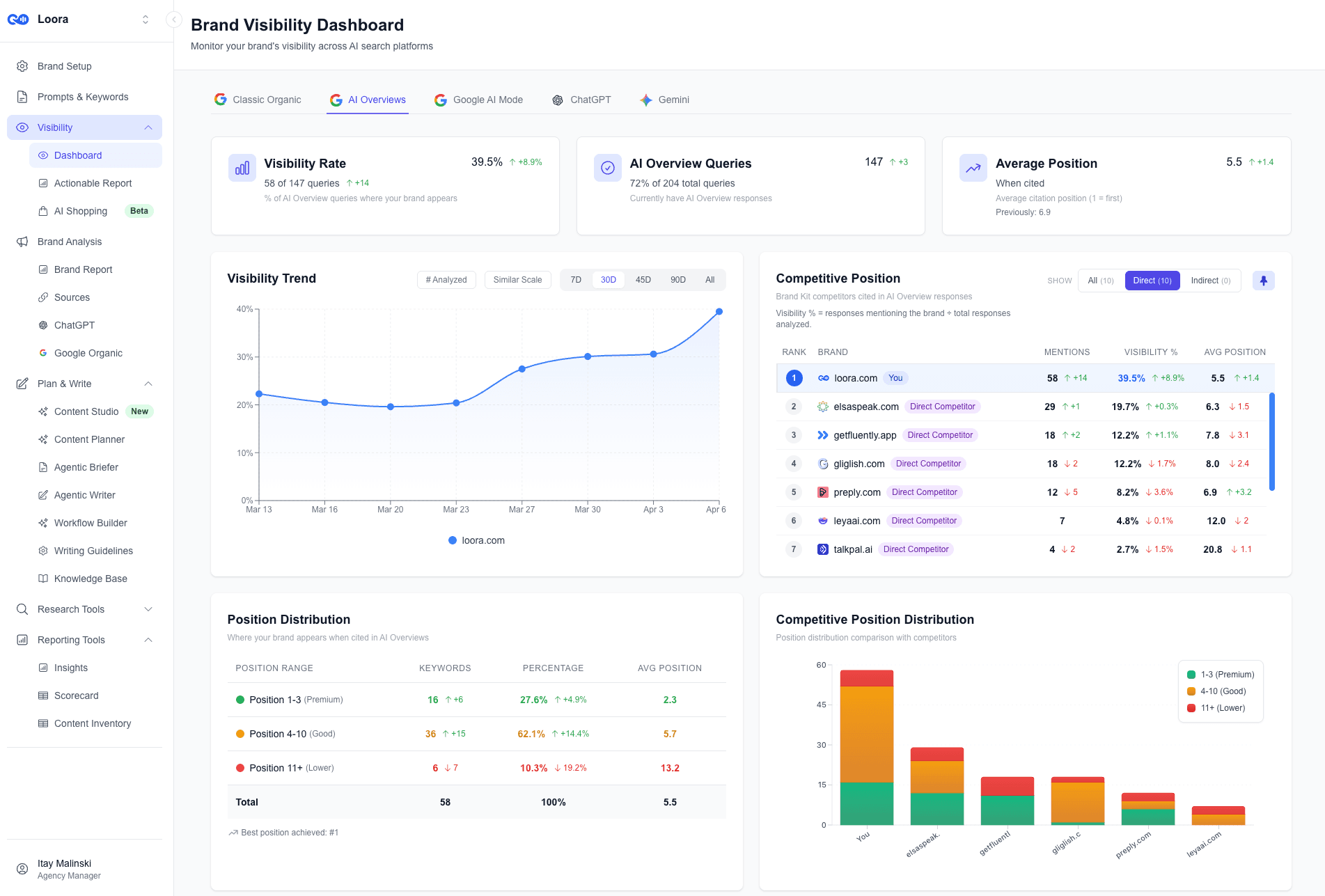Pin the Competitive Position panel
This screenshot has height=896, width=1325.
click(x=1263, y=280)
